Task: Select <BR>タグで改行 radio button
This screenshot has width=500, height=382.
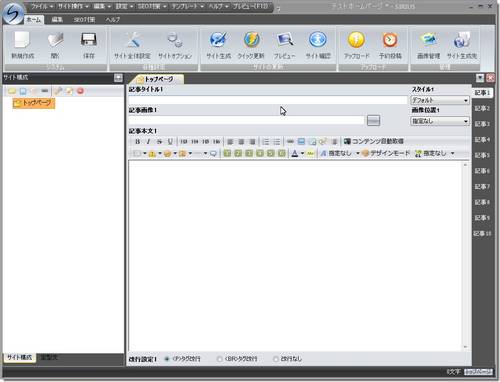Action: 219,359
